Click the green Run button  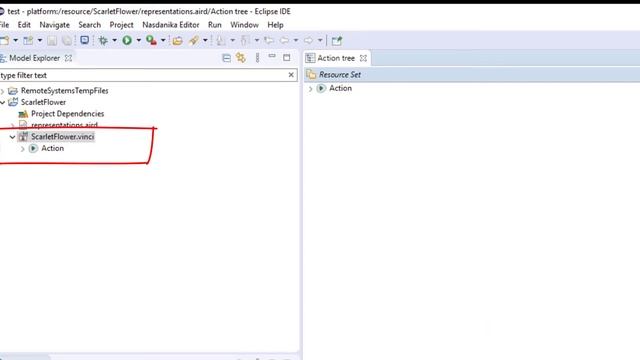click(x=127, y=40)
